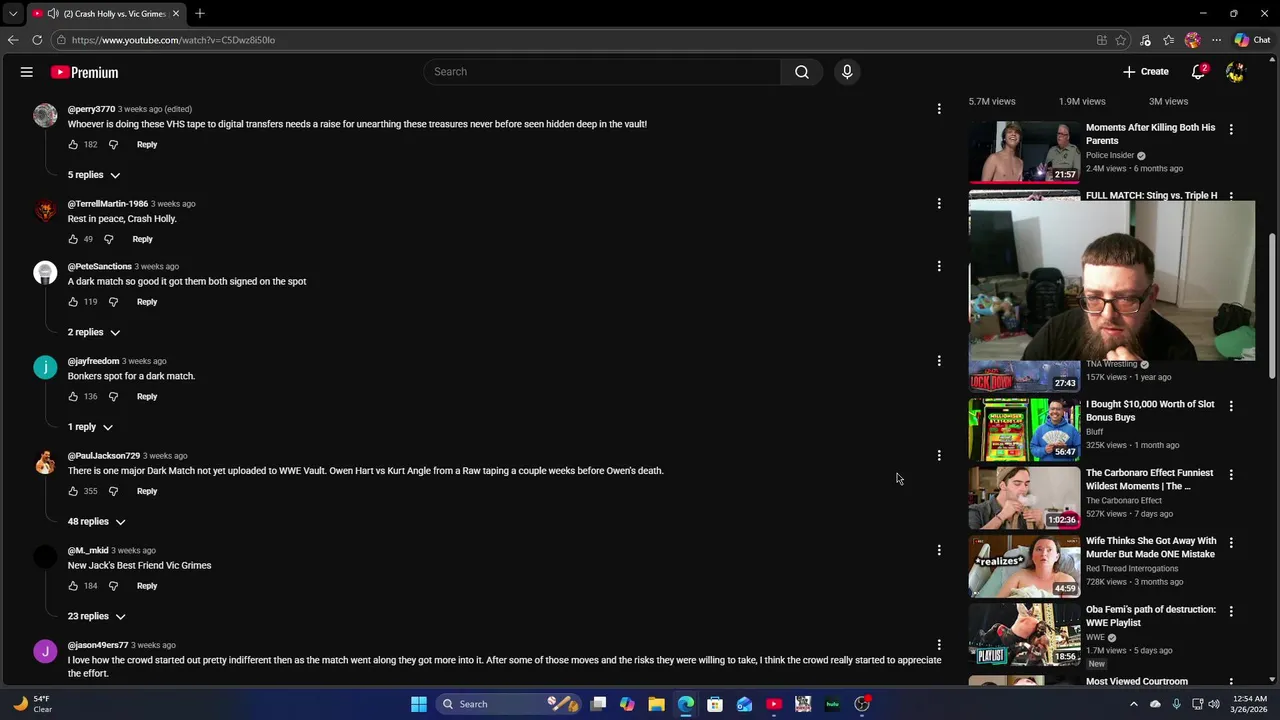Close the Crash Holly vs. Vic Grimes tab
1280x720 pixels.
tap(176, 13)
